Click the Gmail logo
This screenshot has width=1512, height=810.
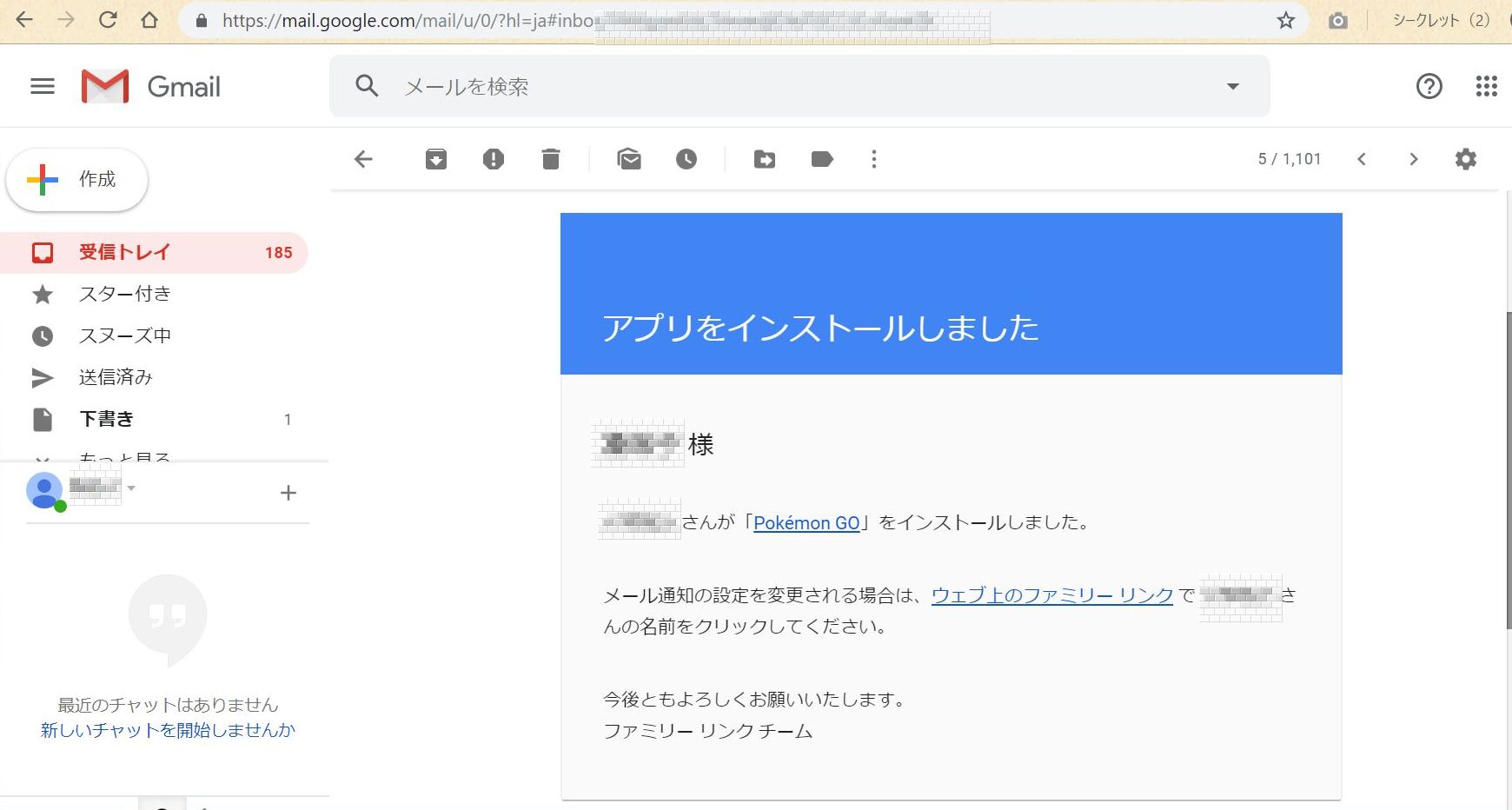(x=150, y=86)
